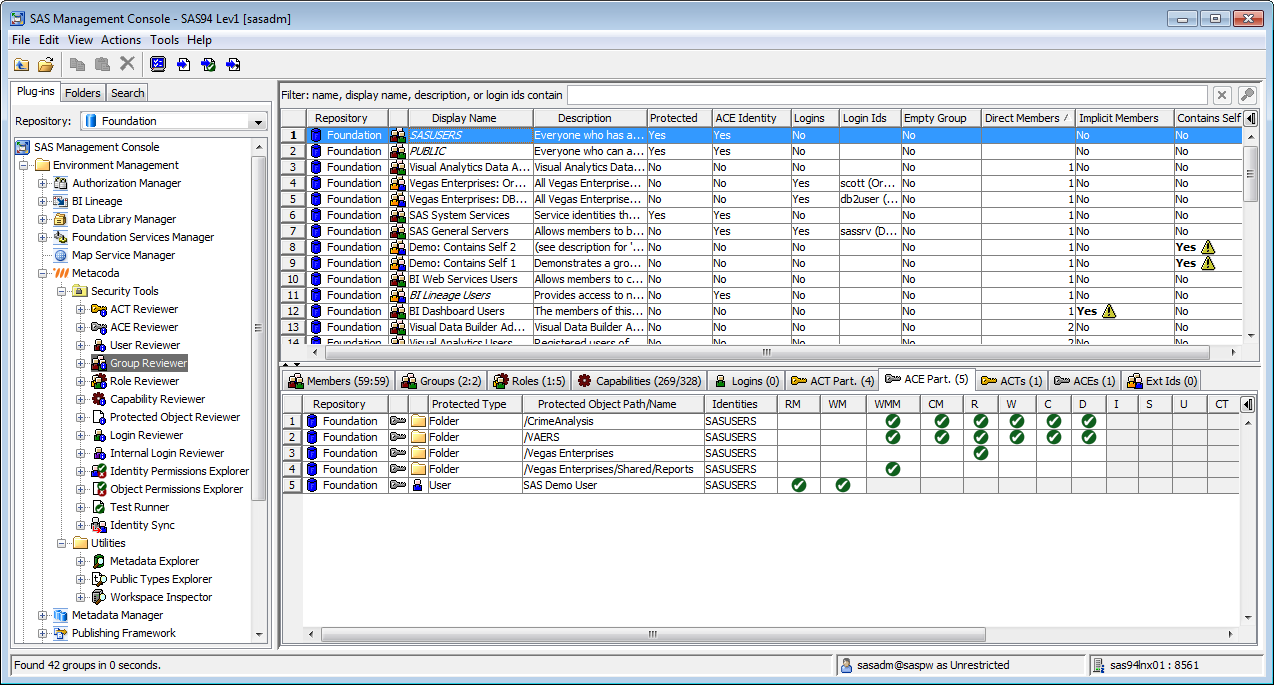Click the D checkmark in /CrimeAnalysis row

click(x=1089, y=421)
